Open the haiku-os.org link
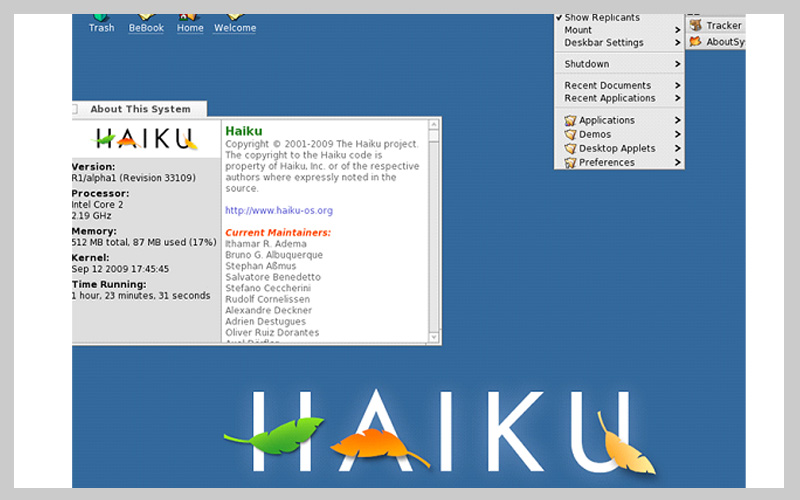The width and height of the screenshot is (800, 500). 279,210
